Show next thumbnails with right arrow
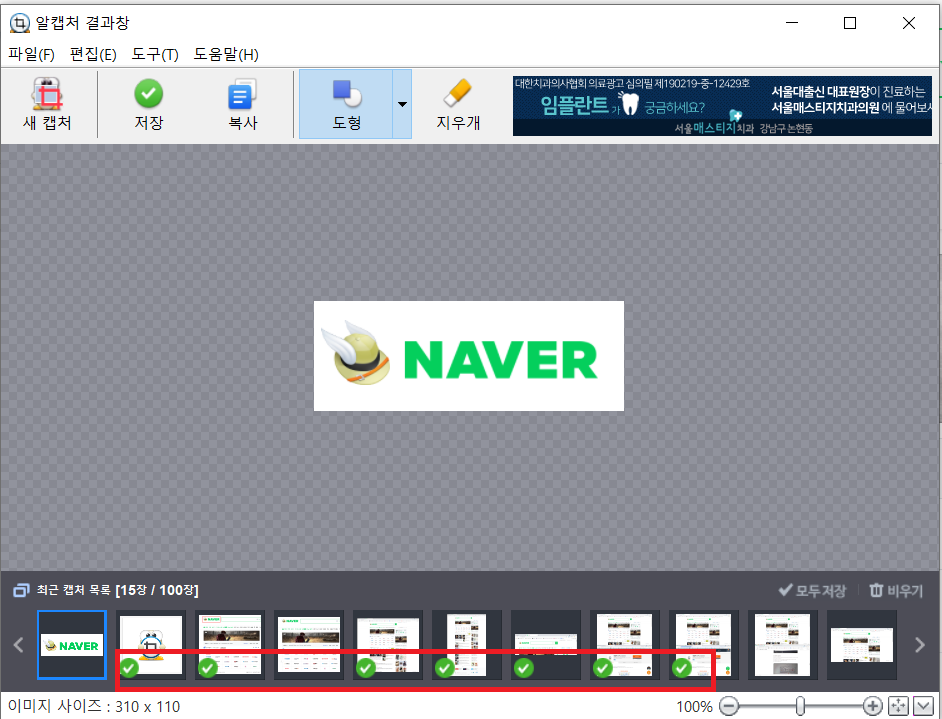Screen dimensions: 942x719 click(x=920, y=645)
